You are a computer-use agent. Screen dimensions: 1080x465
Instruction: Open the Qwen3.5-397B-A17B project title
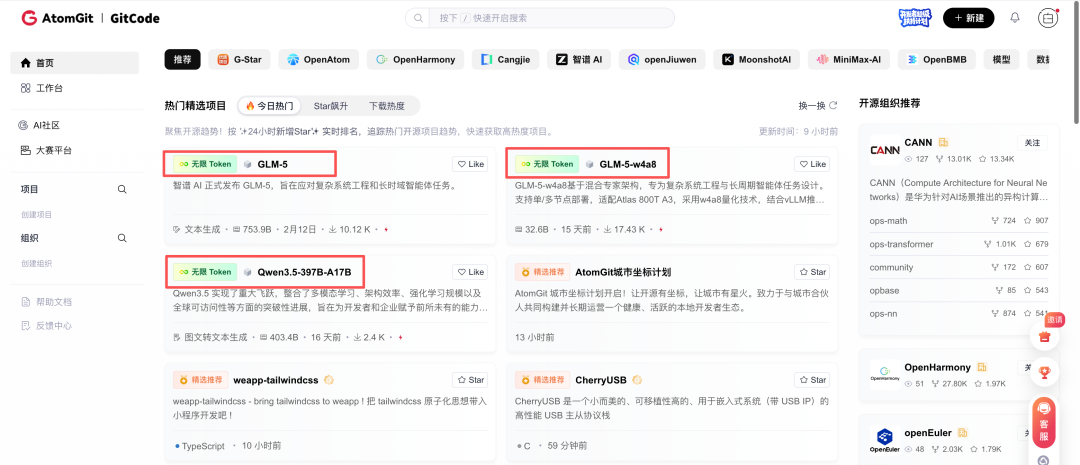pos(304,272)
